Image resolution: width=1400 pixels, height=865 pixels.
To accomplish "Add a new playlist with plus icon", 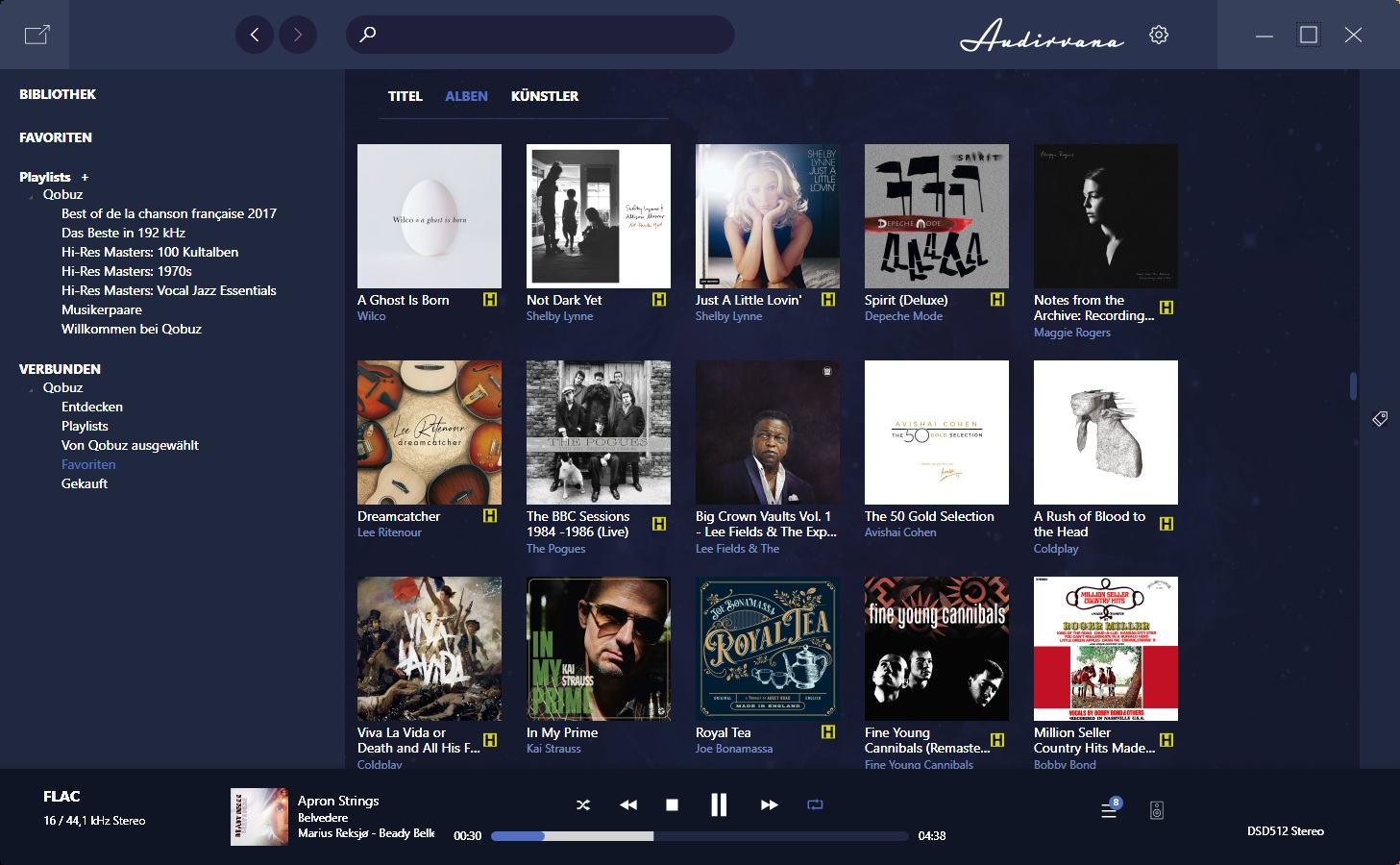I will (x=85, y=177).
